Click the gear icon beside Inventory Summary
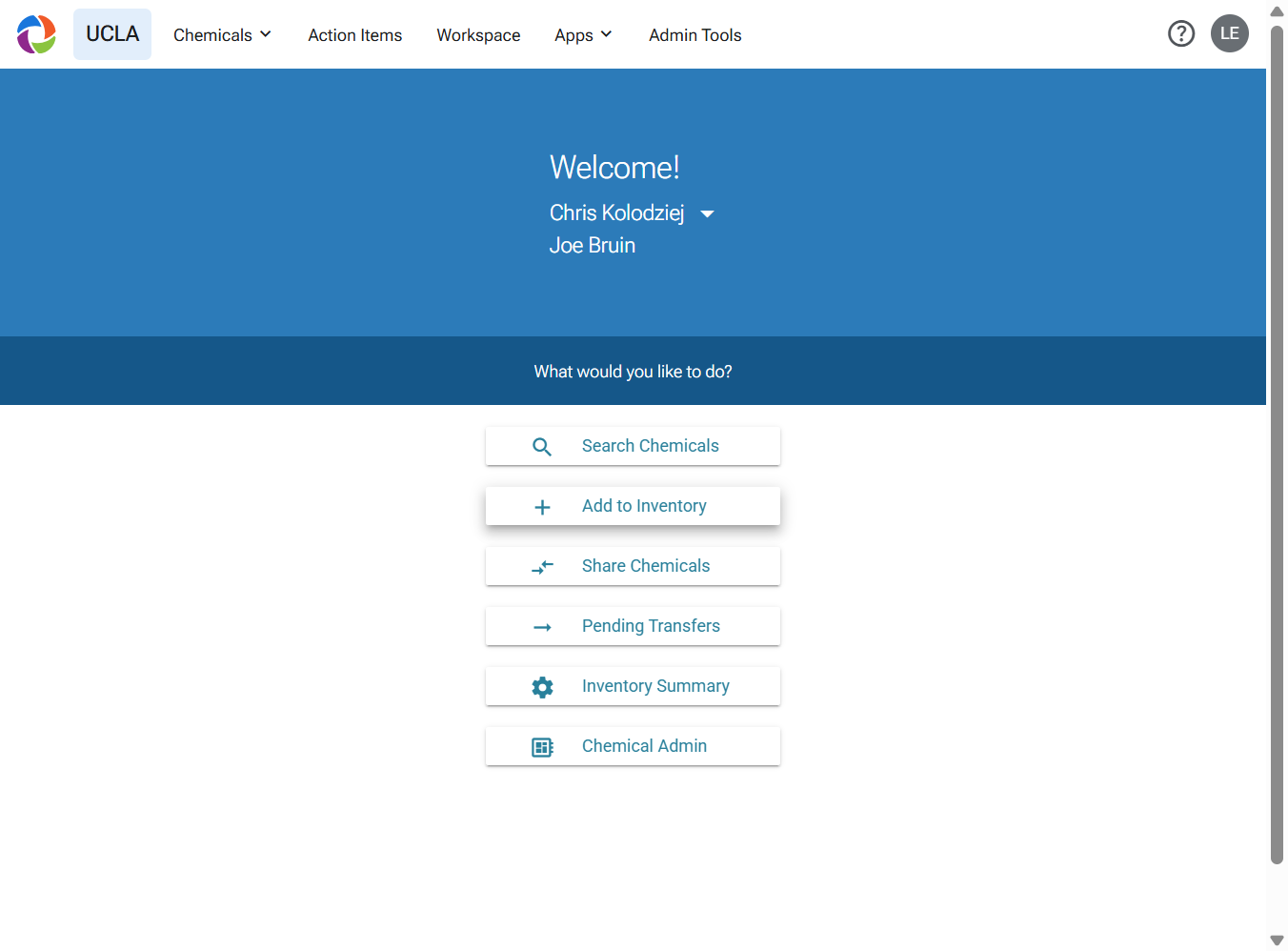Screen dimensions: 1288x951 pos(542,687)
